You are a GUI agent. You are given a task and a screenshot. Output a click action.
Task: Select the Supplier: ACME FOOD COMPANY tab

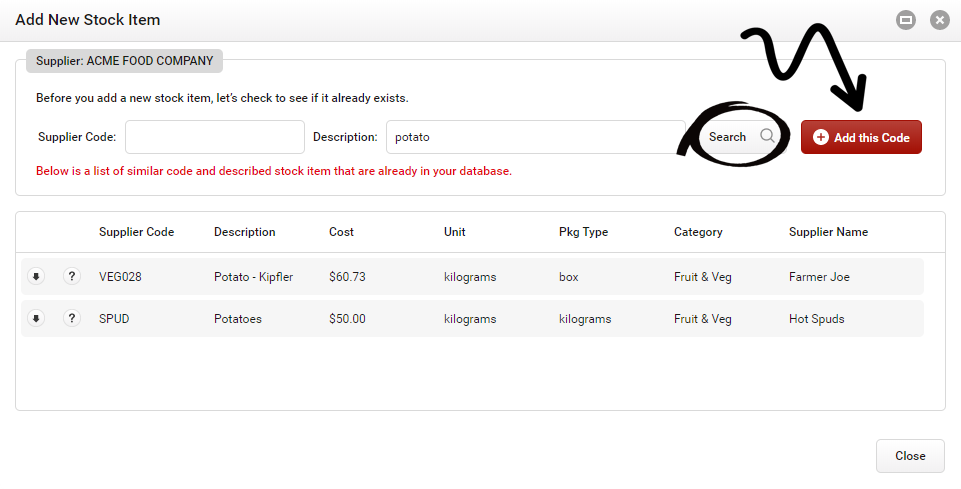pos(125,61)
